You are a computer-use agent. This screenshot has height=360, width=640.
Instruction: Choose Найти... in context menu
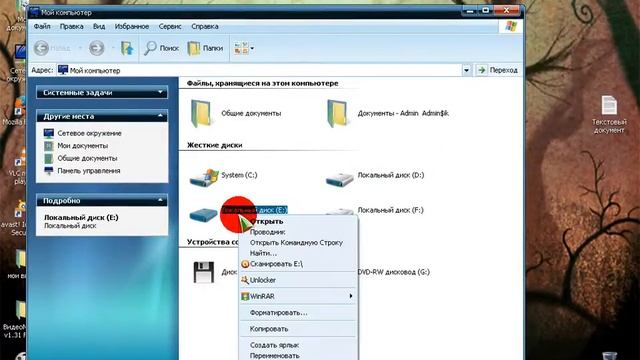click(x=298, y=253)
